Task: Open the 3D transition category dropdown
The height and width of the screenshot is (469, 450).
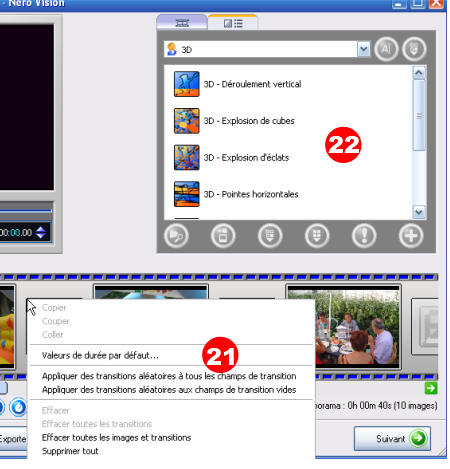Action: coord(364,49)
